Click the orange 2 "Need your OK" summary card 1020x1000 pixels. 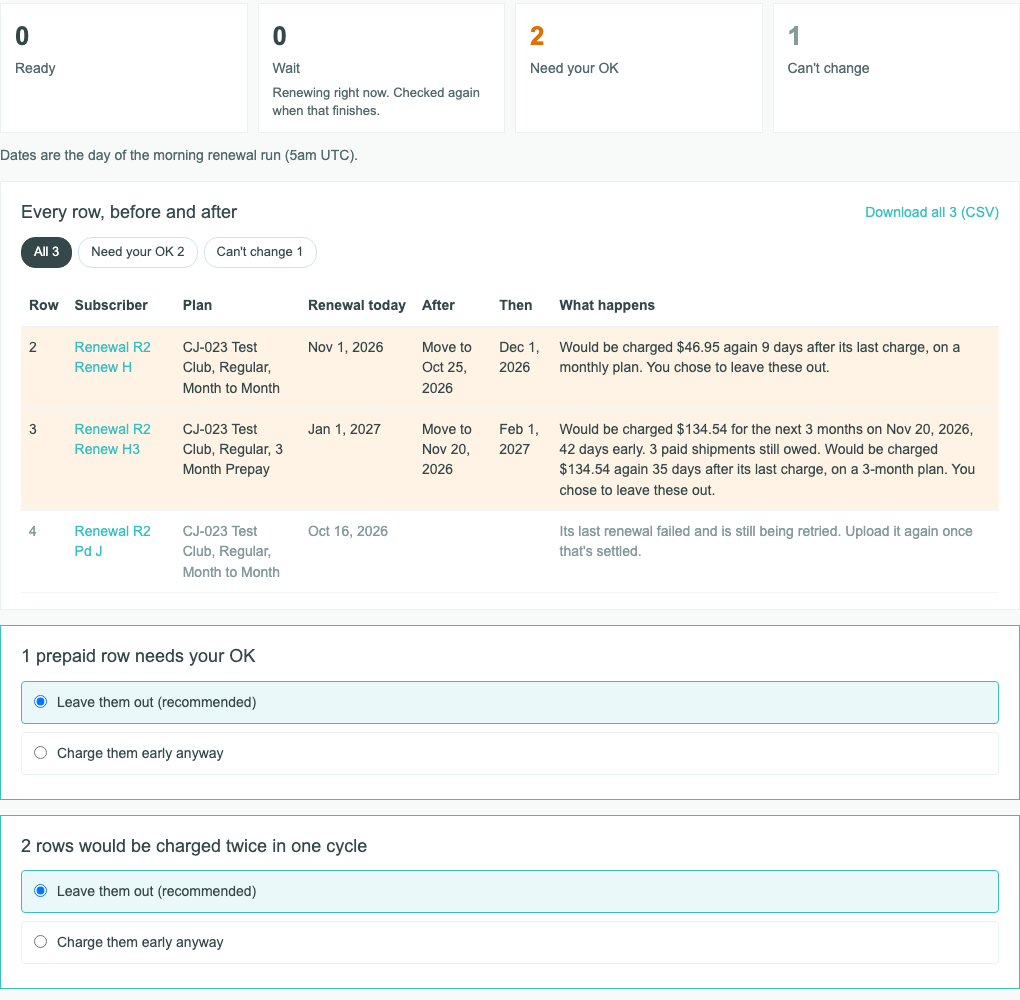click(x=639, y=68)
